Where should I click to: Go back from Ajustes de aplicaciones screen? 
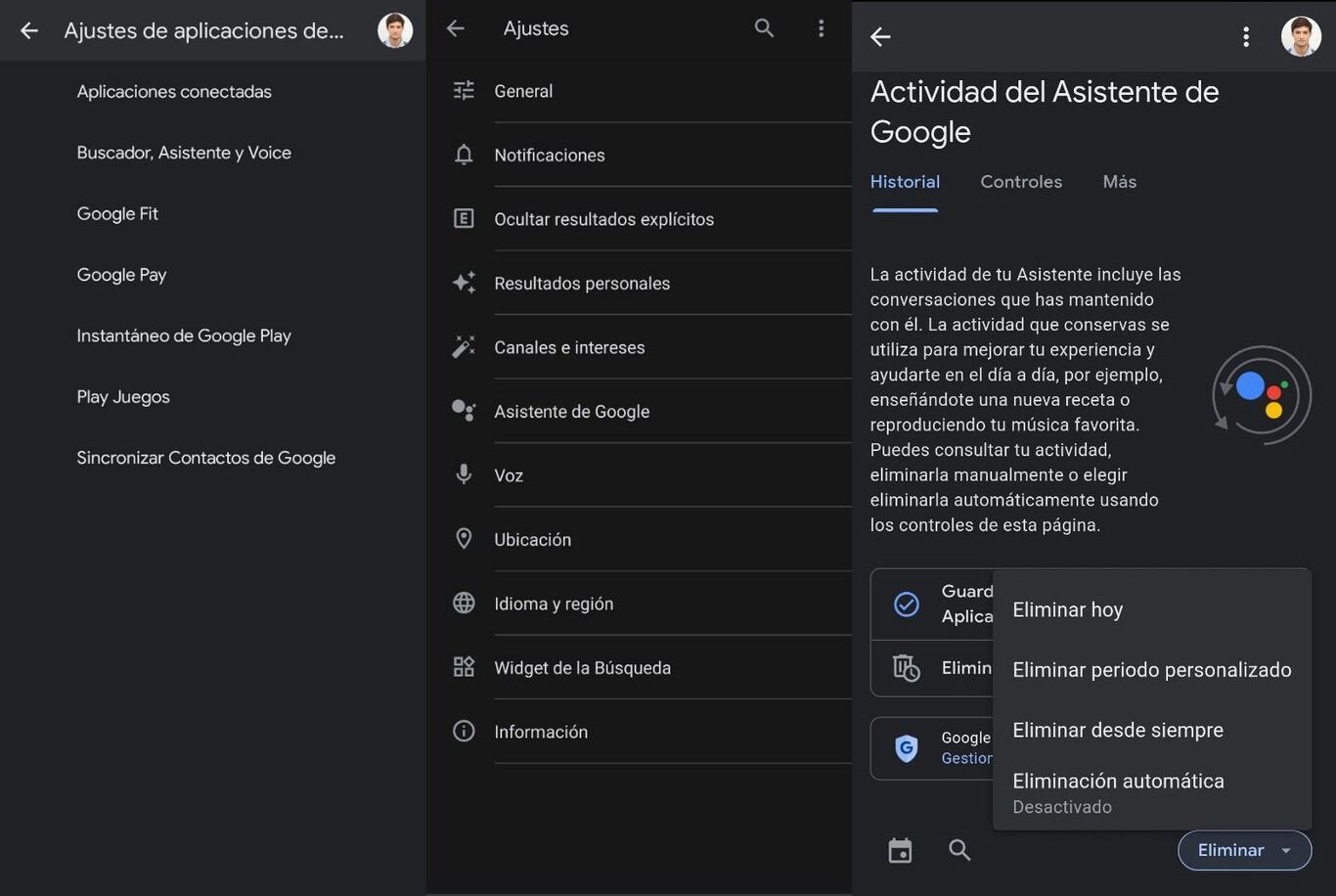[29, 30]
